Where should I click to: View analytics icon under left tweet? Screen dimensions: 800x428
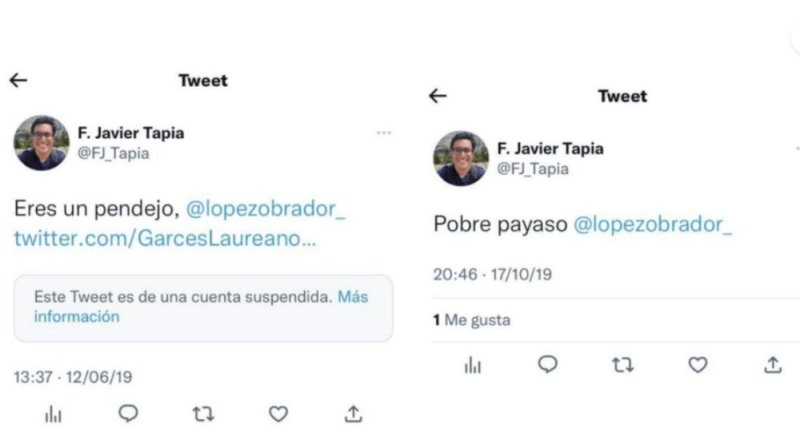(53, 414)
